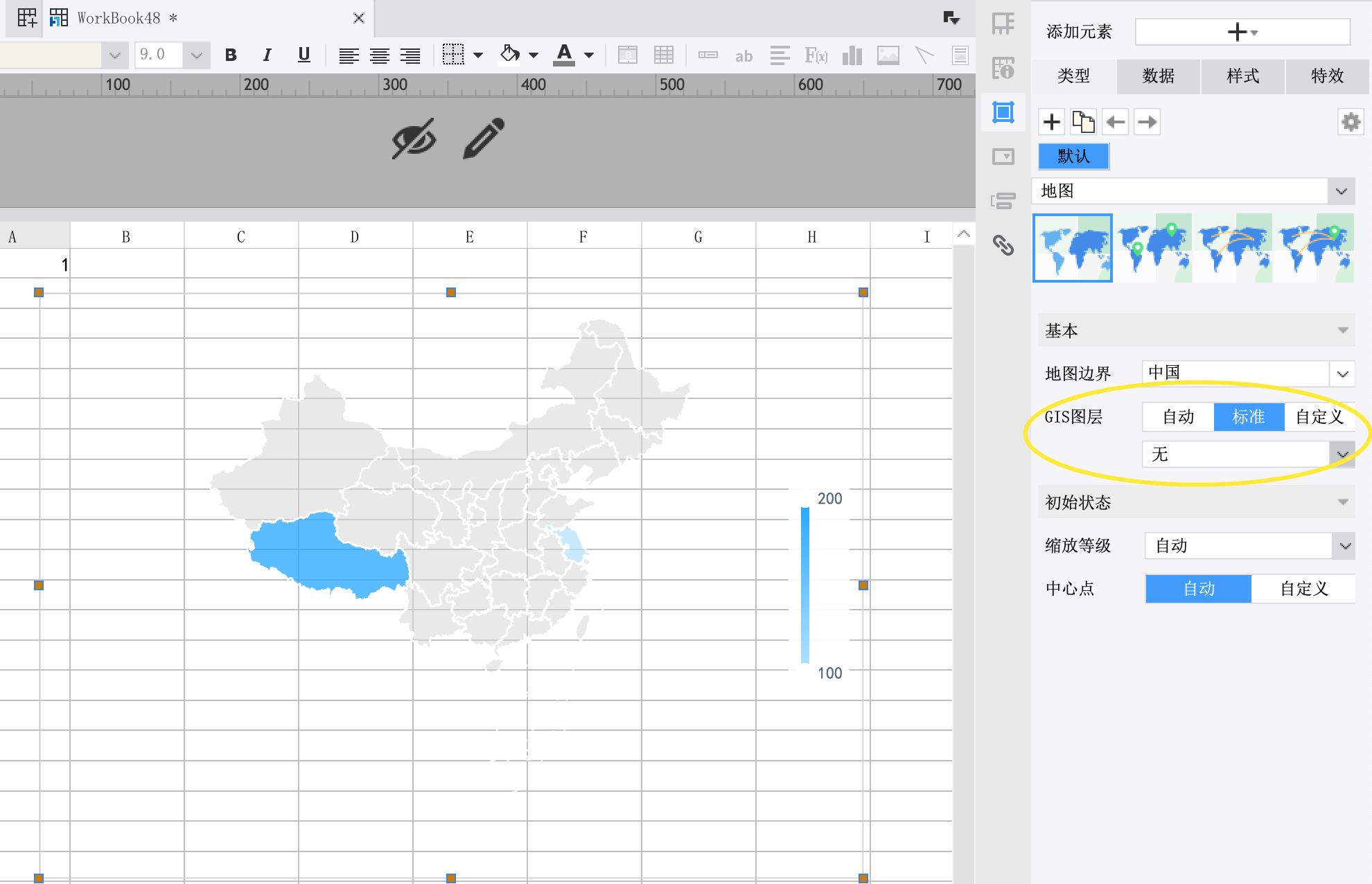Select the 自定义 GIS layer option
This screenshot has height=884, width=1372.
click(1319, 416)
